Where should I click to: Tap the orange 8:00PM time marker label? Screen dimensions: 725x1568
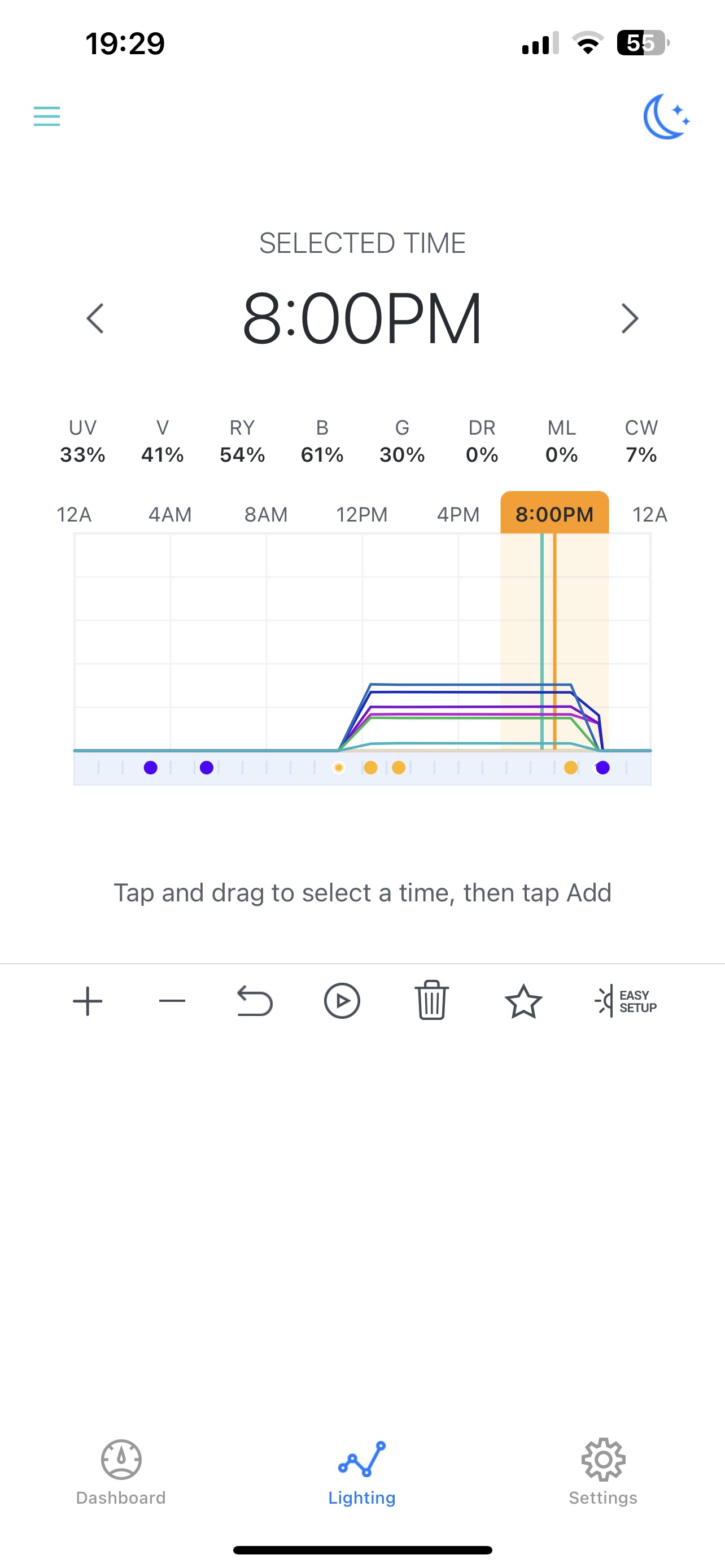point(554,514)
